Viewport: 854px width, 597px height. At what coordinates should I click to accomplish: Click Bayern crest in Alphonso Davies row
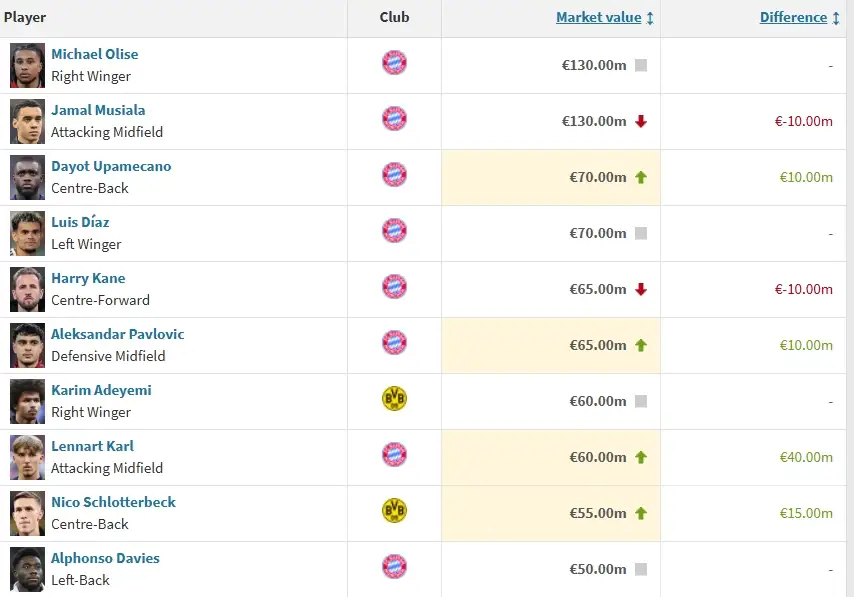coord(394,568)
